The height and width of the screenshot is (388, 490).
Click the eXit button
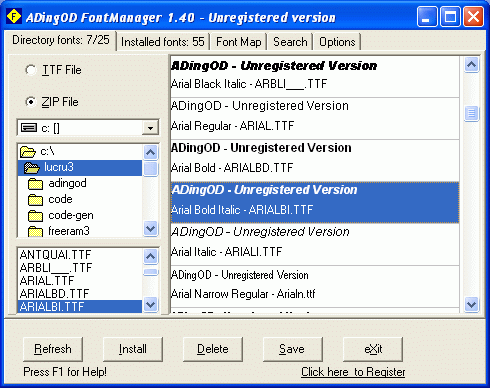[373, 349]
